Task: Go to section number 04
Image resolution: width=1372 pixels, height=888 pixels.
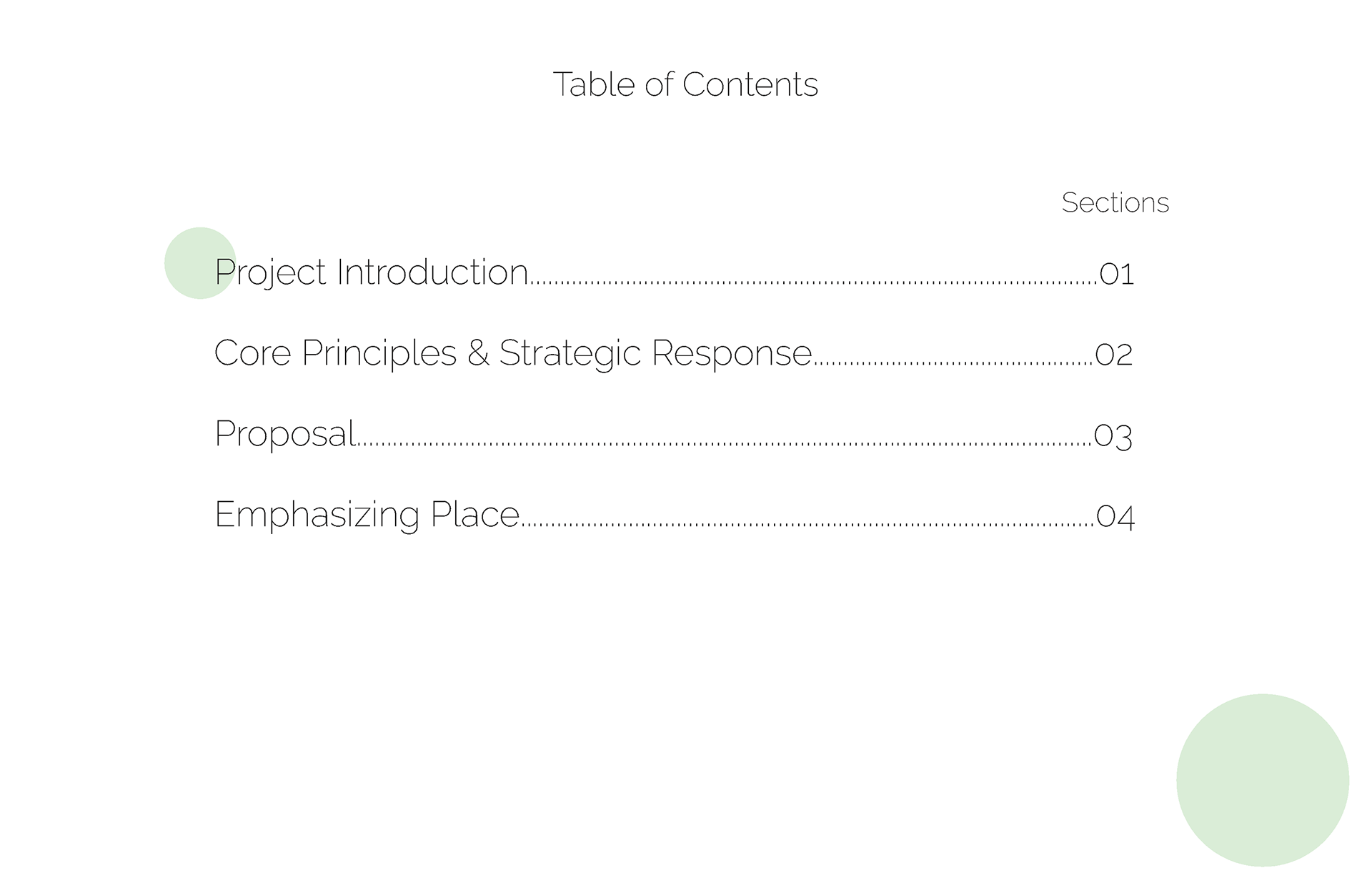Action: [x=1115, y=516]
